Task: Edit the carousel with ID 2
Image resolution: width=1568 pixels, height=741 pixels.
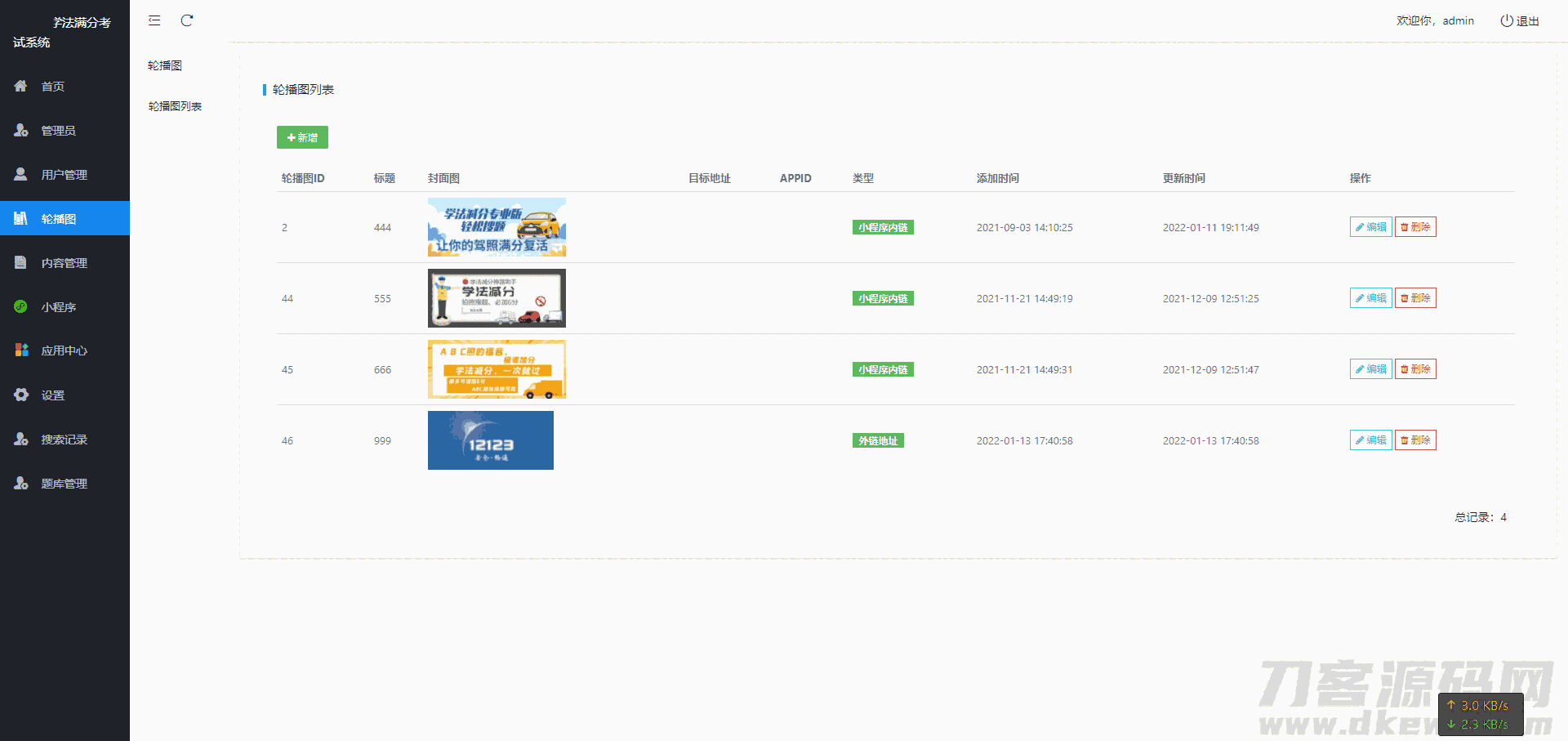Action: point(1370,227)
